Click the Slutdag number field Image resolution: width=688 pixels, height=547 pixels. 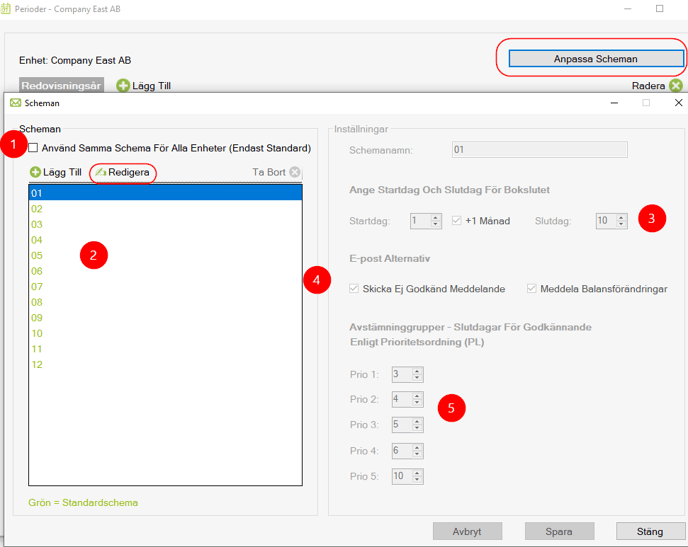pyautogui.click(x=606, y=221)
